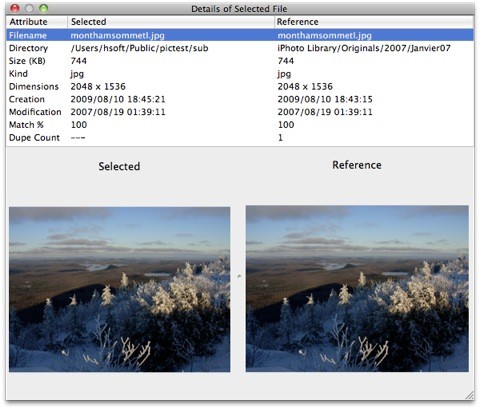The width and height of the screenshot is (480, 409).
Task: Click the selected file's modification date 2007/08/19 01:39:11
Action: coord(118,112)
